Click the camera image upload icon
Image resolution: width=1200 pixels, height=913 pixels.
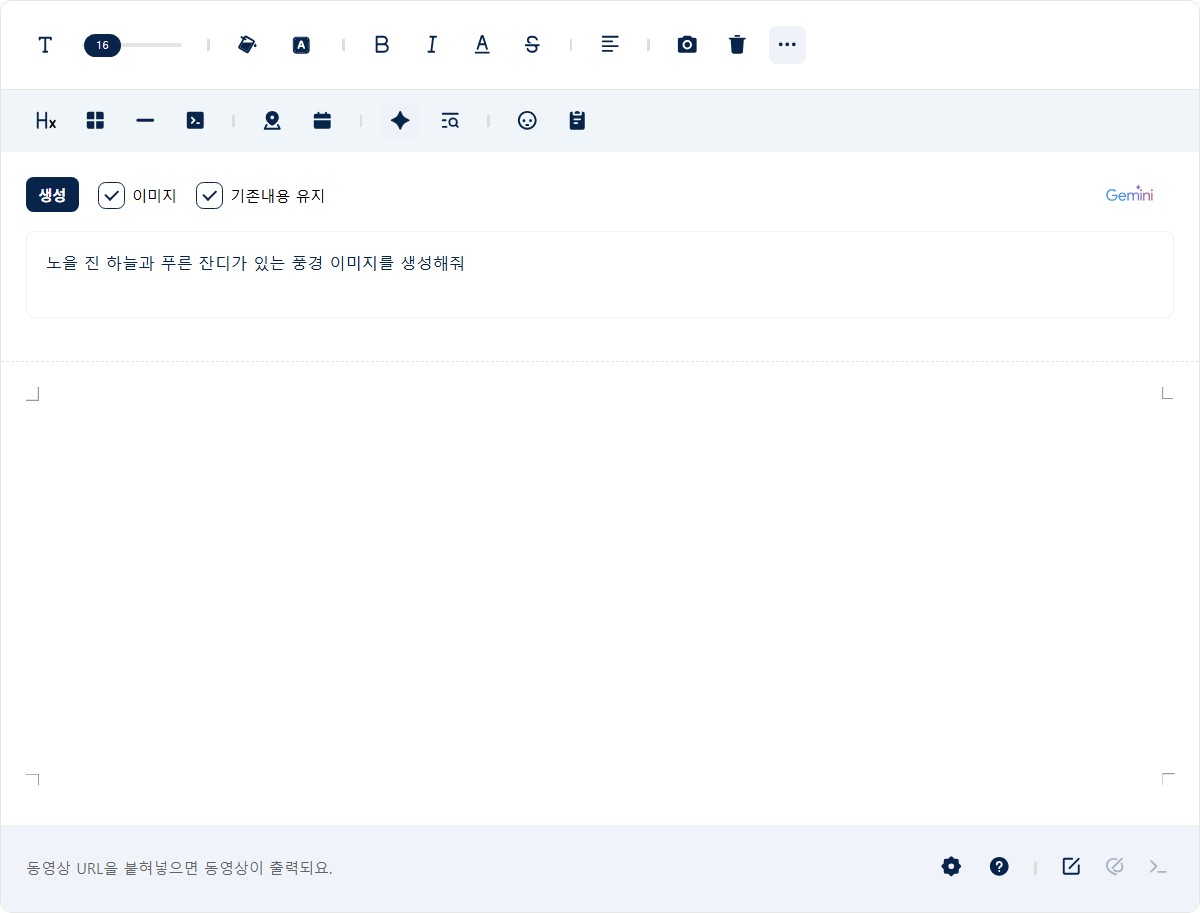[x=687, y=45]
